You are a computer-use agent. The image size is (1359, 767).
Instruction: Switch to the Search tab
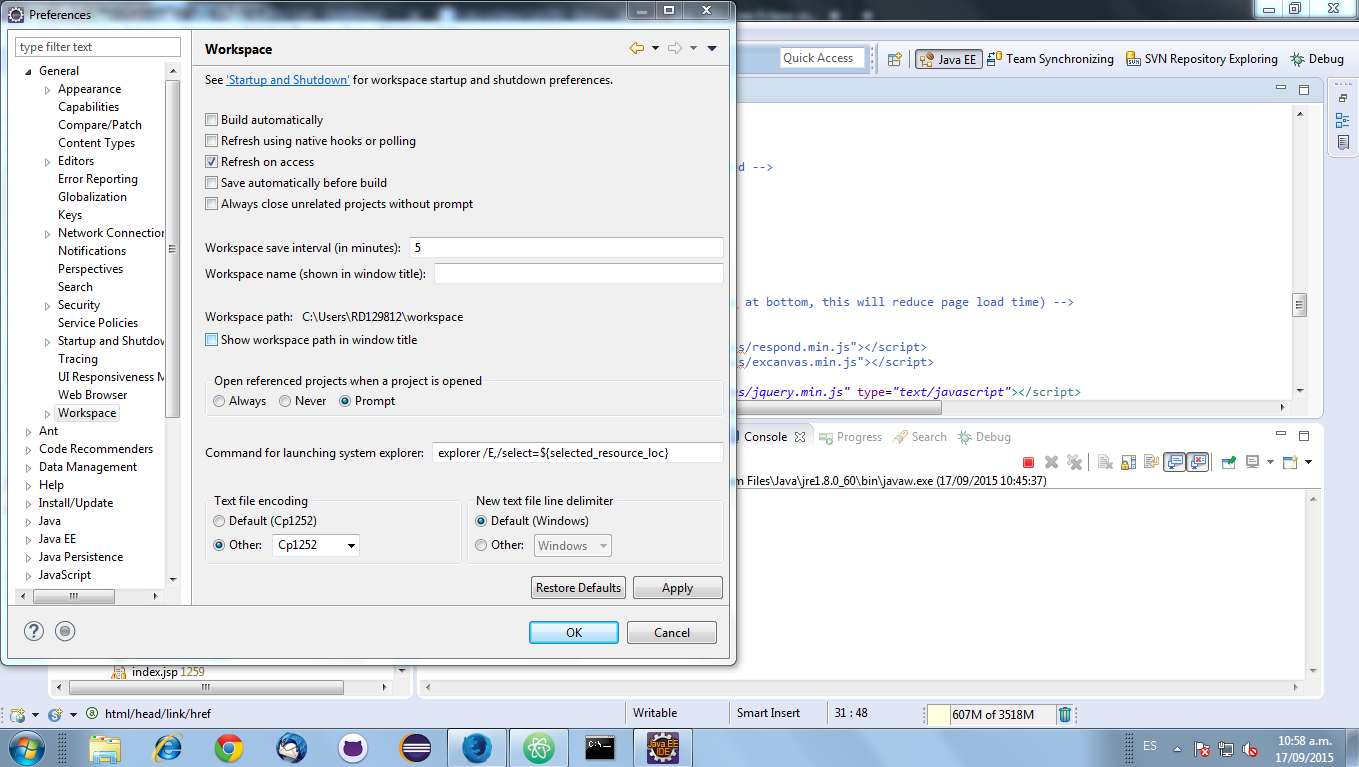(x=919, y=437)
